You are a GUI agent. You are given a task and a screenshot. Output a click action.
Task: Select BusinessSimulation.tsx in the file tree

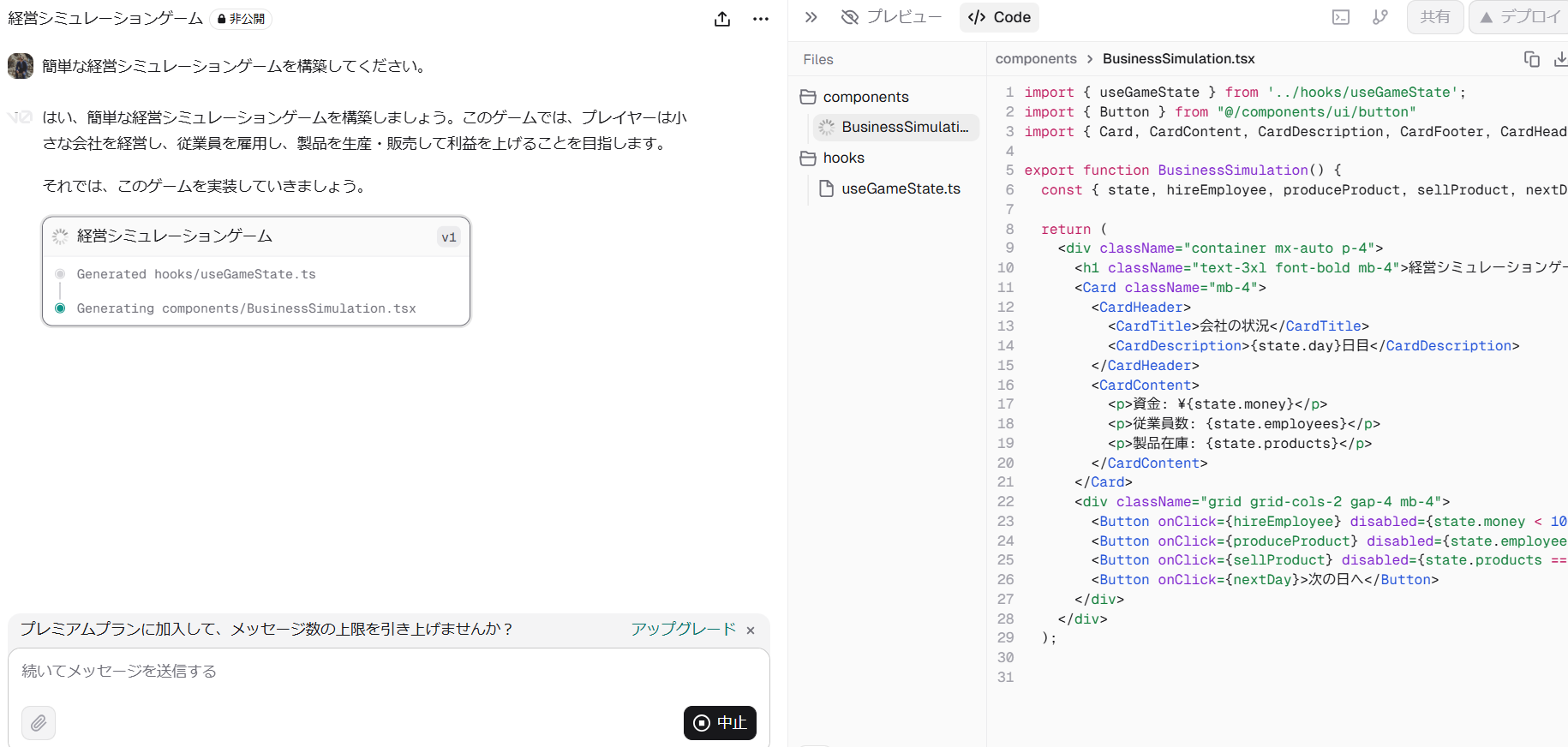[896, 127]
